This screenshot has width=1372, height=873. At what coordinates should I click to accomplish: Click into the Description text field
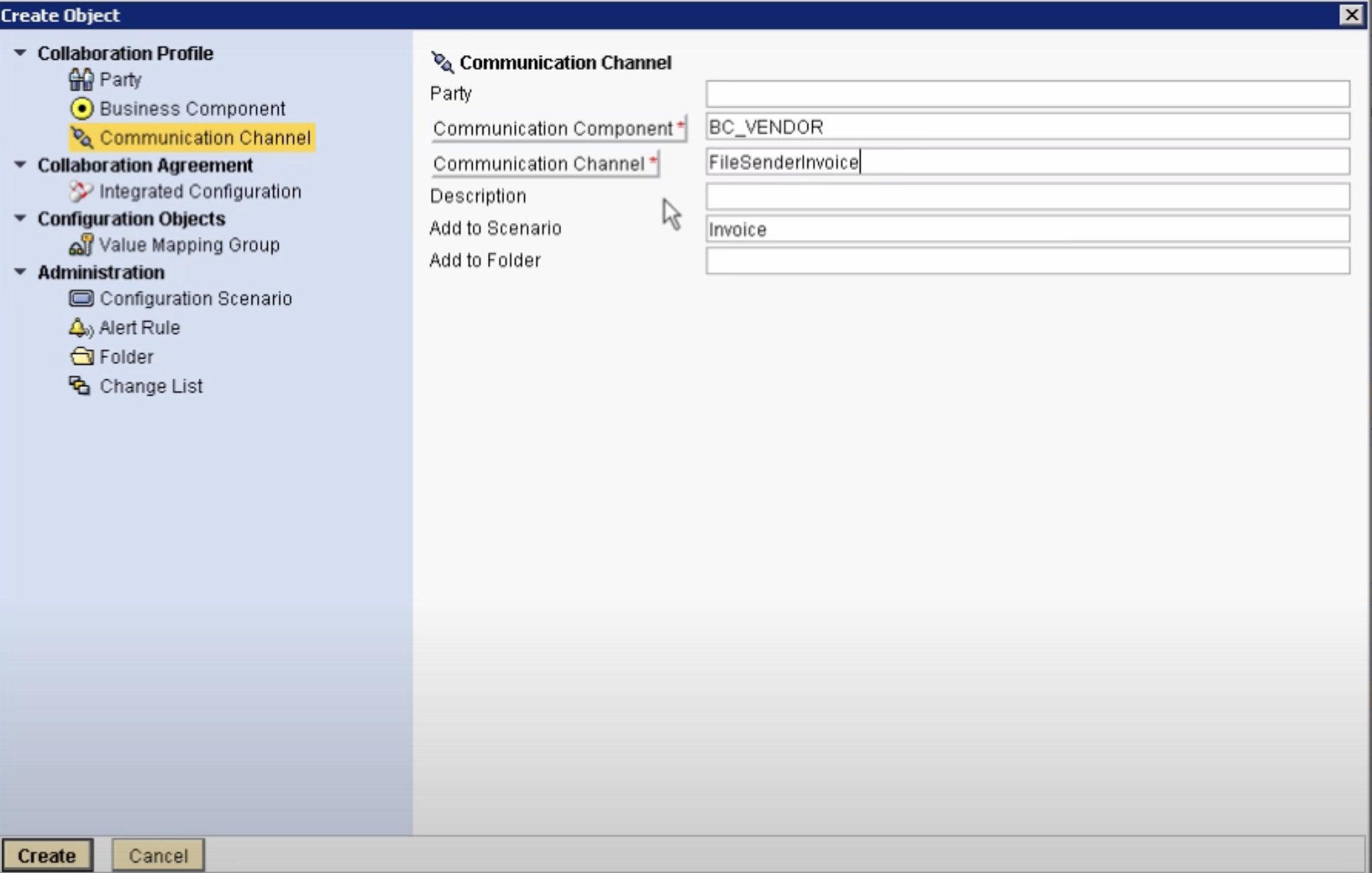[x=1027, y=197]
